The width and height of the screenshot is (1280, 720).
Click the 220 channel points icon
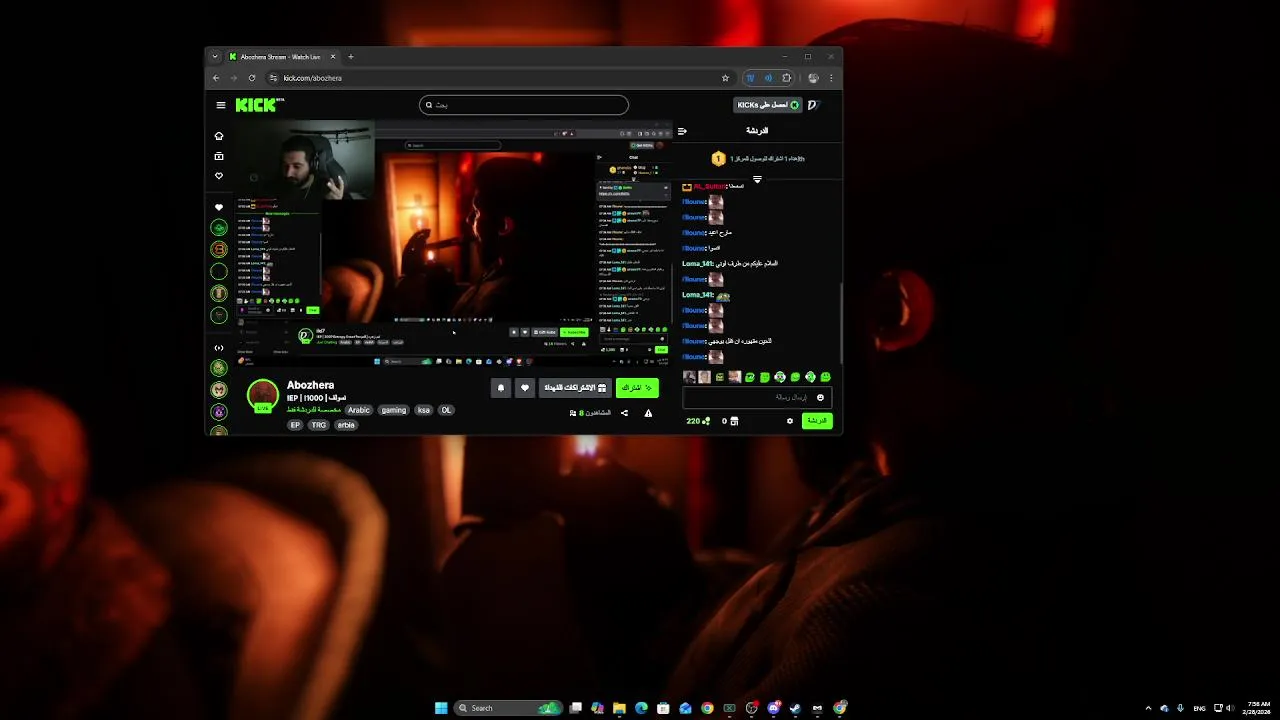[x=705, y=421]
